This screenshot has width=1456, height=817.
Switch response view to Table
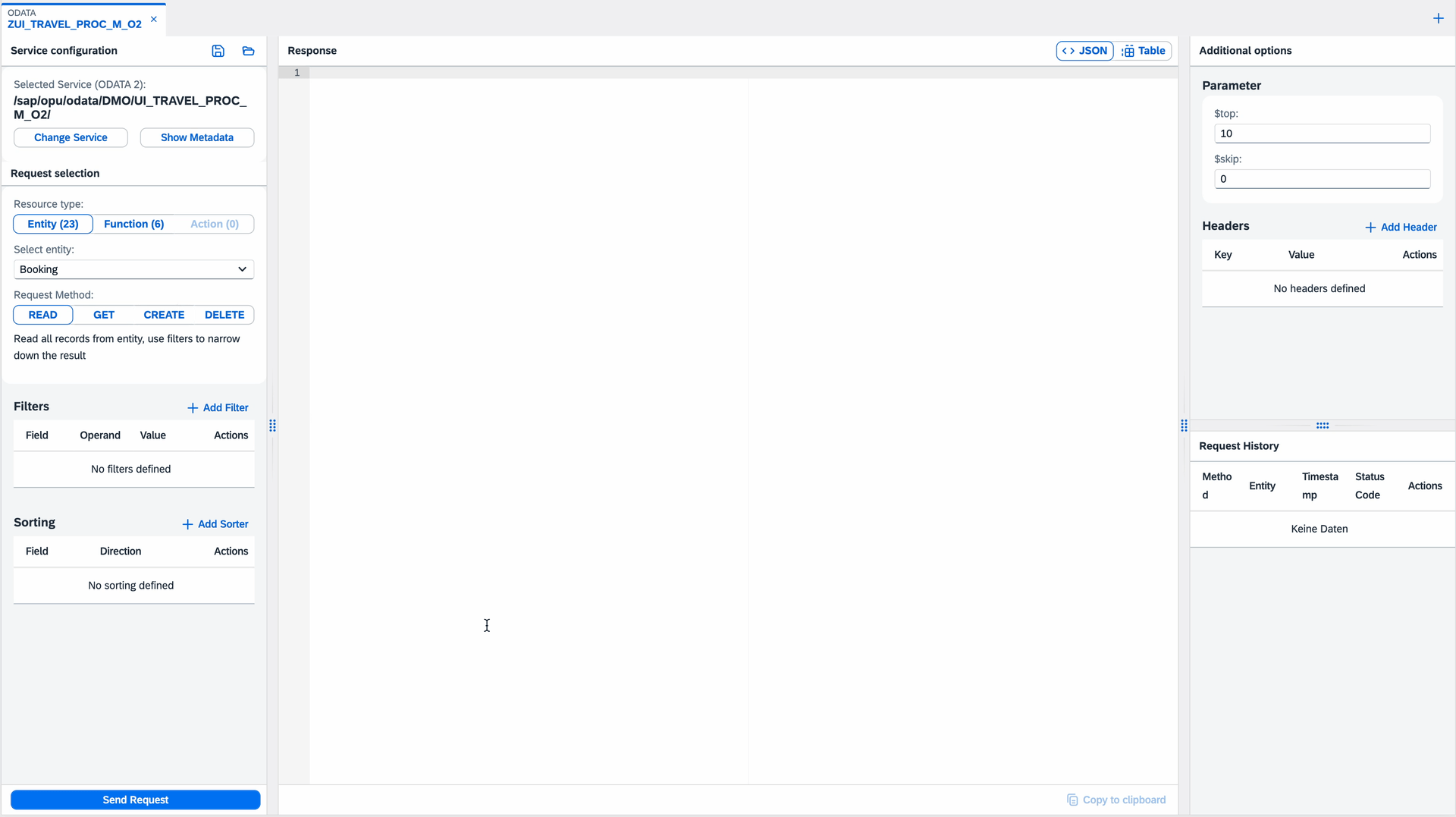1144,51
